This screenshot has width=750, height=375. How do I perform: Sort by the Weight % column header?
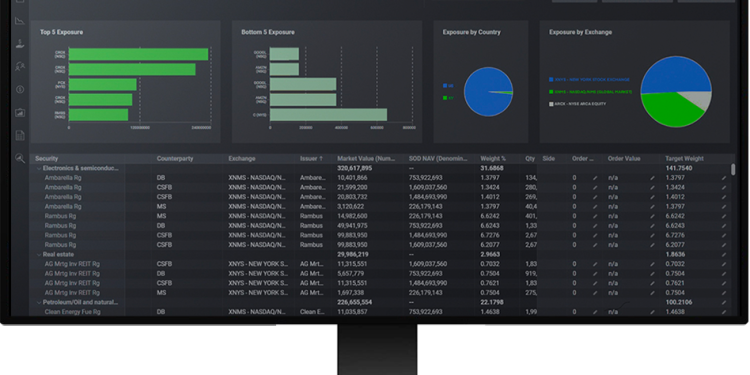click(493, 159)
